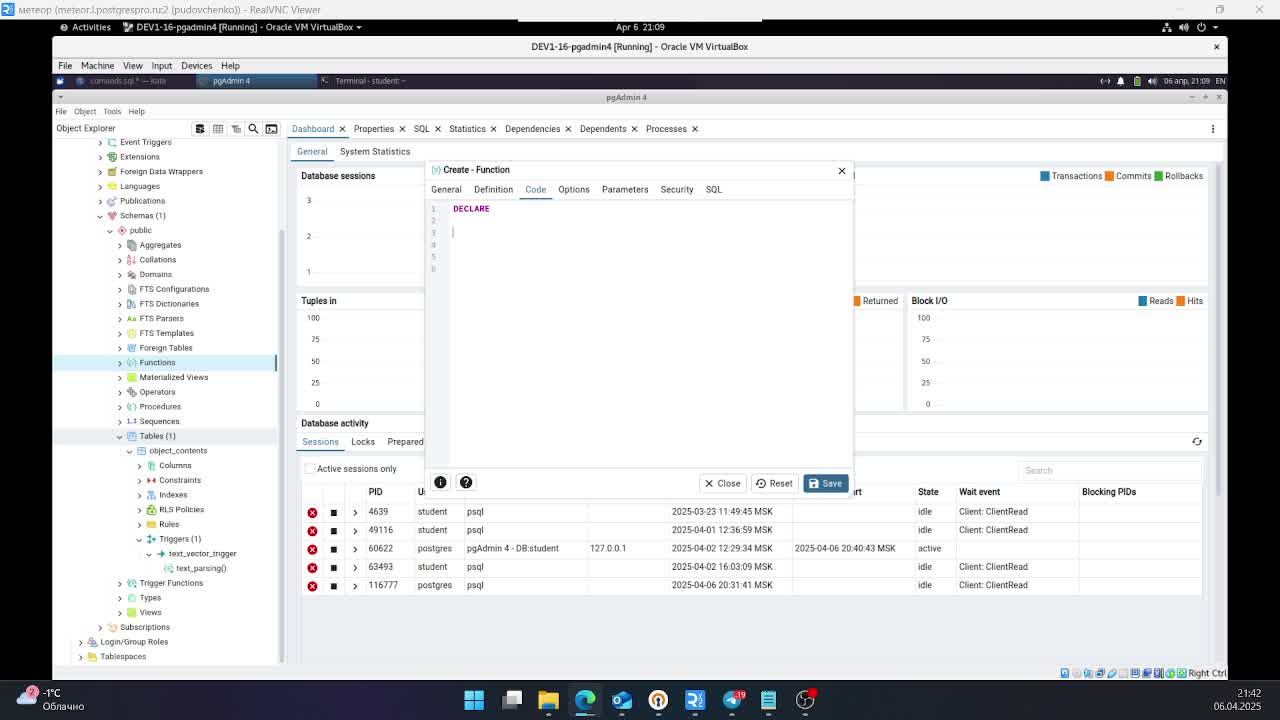The width and height of the screenshot is (1280, 720).
Task: Open the Parameters tab in dialog
Action: [x=625, y=189]
